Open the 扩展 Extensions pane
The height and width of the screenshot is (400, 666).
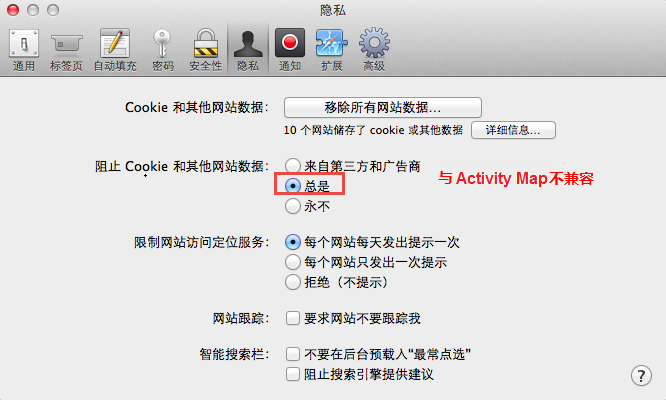331,50
